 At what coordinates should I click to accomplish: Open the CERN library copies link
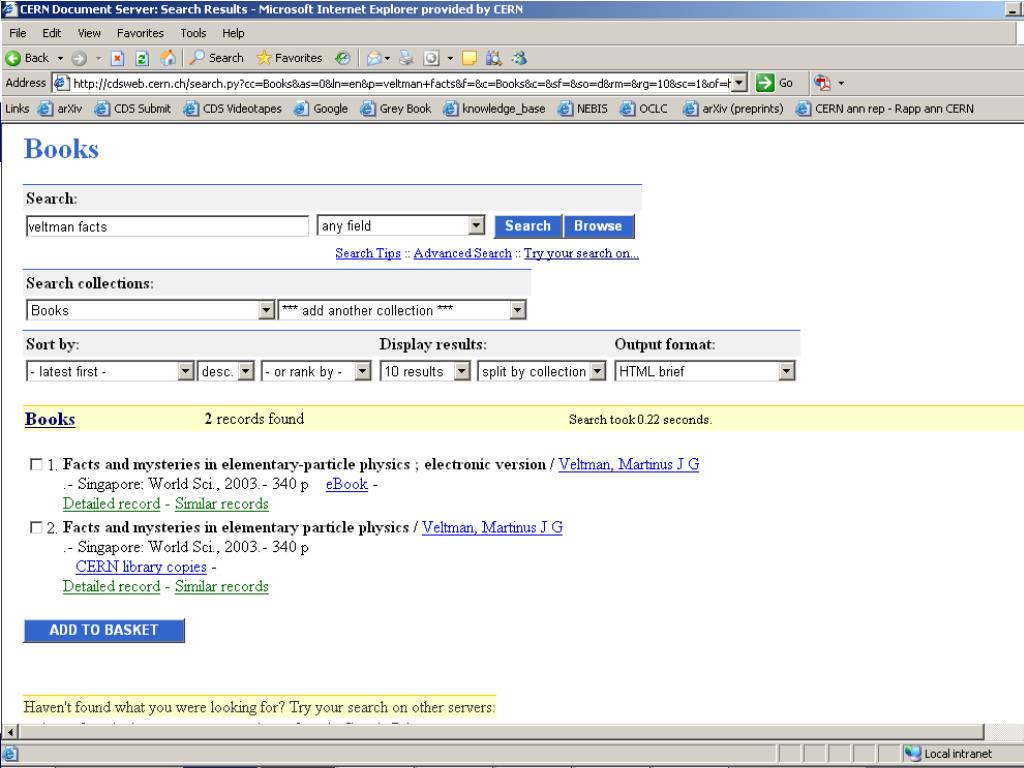[141, 567]
